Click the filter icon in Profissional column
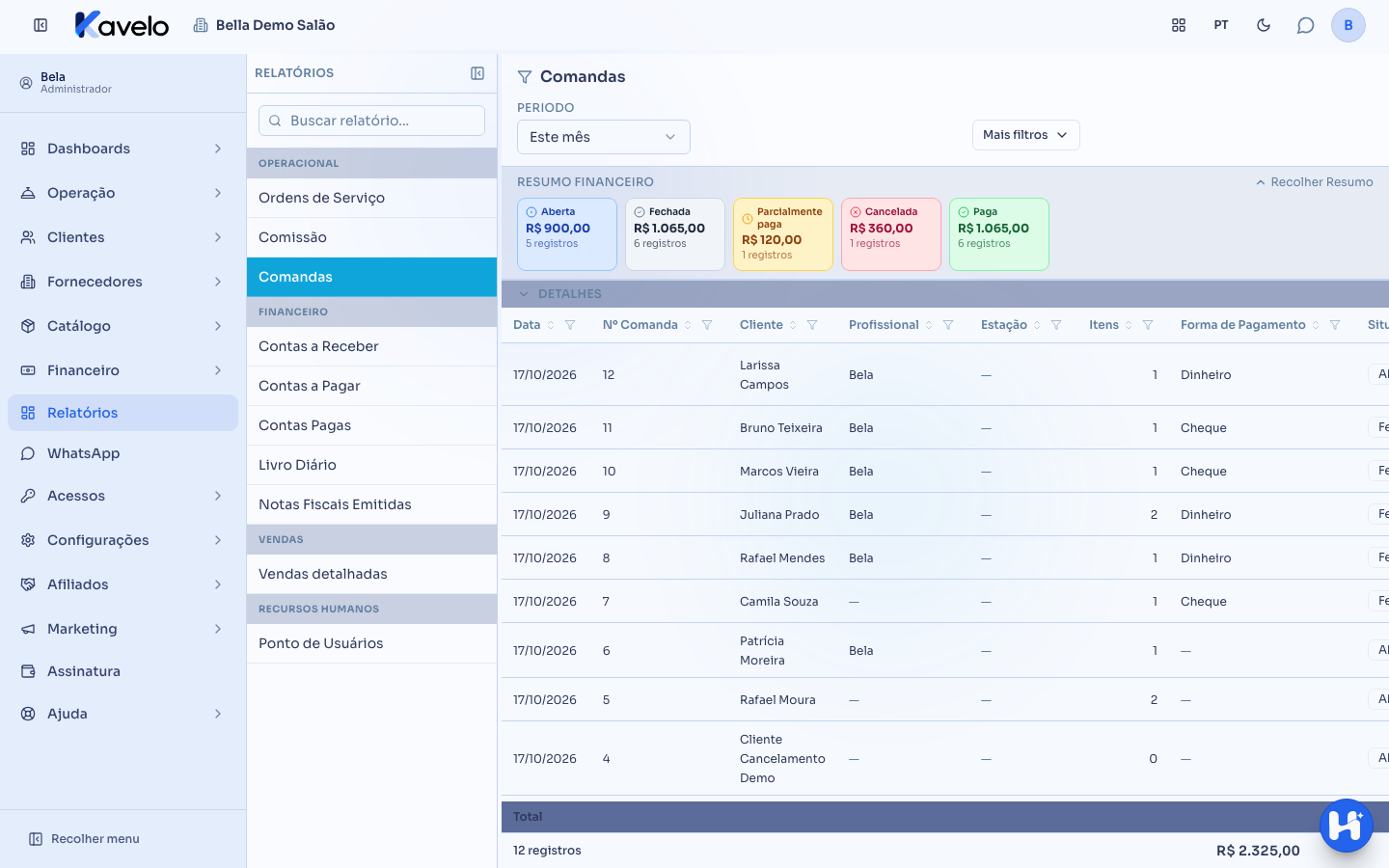1389x868 pixels. click(948, 325)
